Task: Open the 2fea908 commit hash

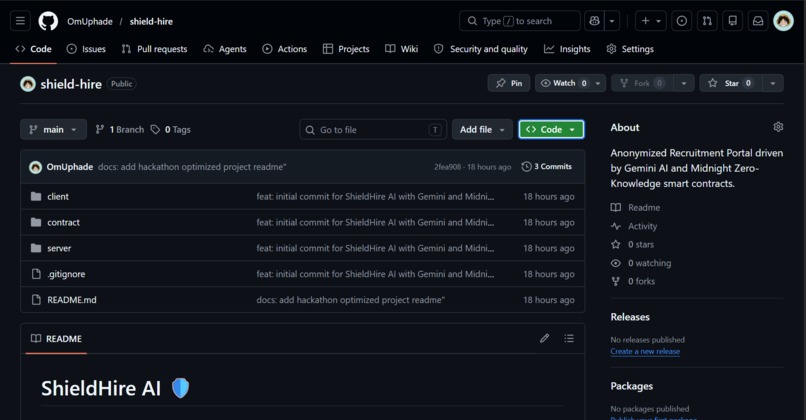Action: pos(447,167)
